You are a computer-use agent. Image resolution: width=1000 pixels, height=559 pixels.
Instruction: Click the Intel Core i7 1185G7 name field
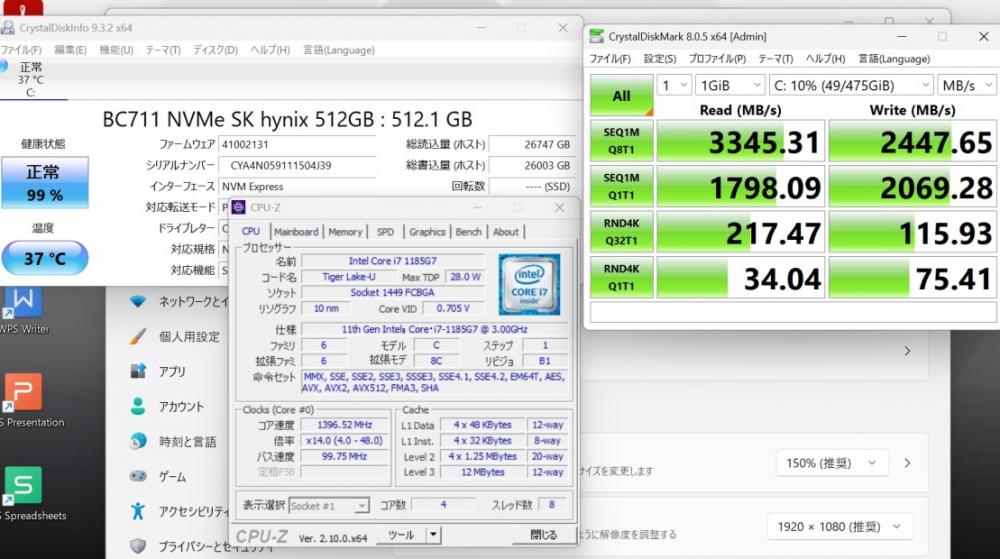pos(393,261)
